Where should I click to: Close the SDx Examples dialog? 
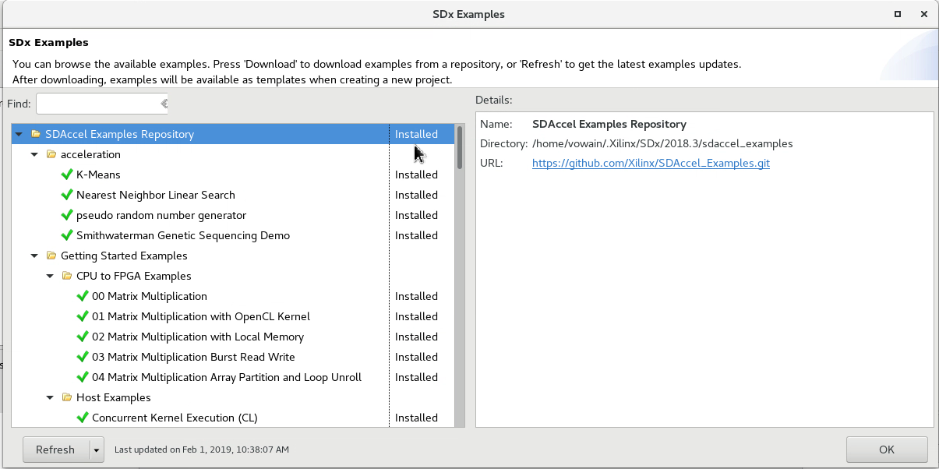tap(924, 14)
